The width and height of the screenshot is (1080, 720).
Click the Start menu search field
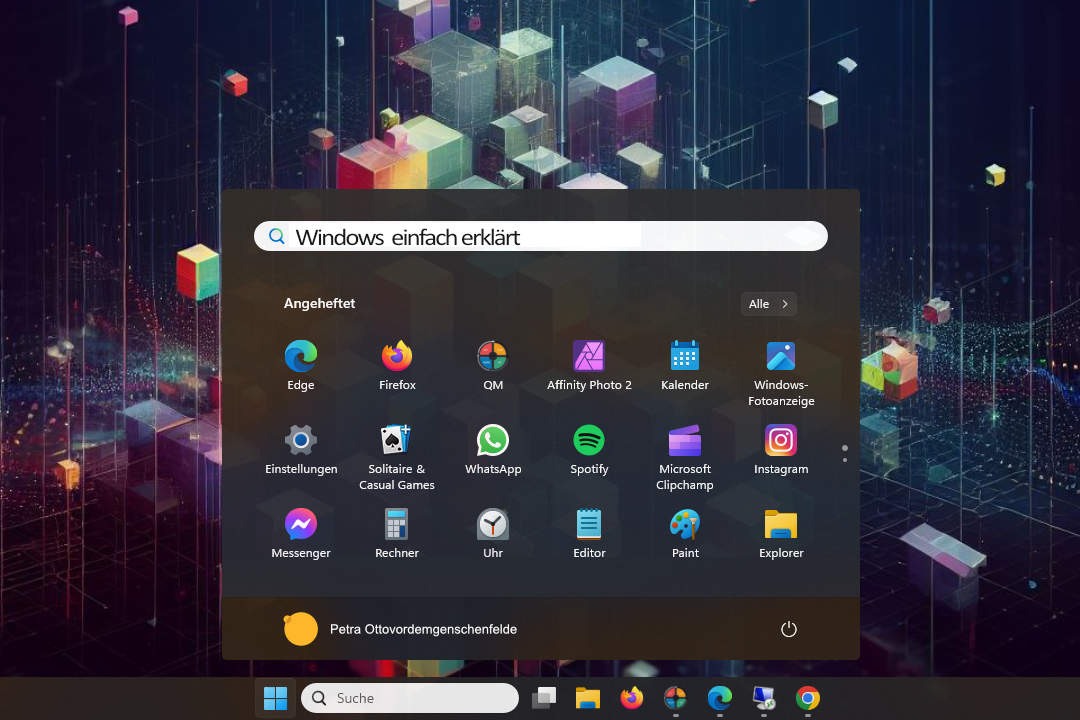coord(541,236)
